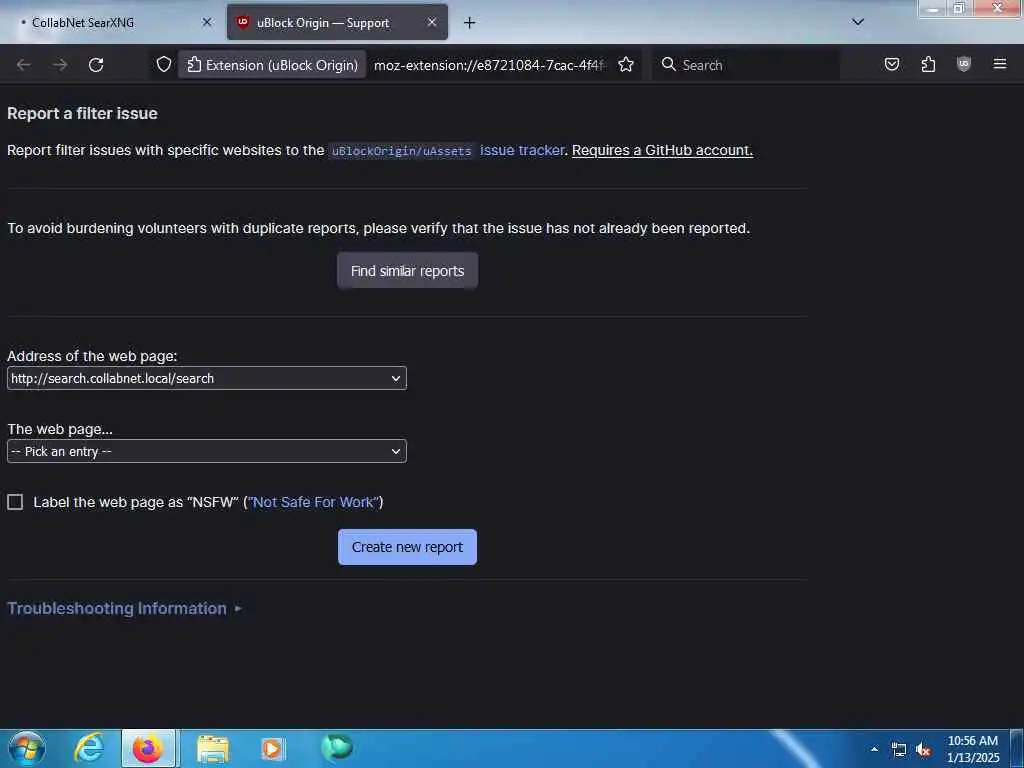Image resolution: width=1024 pixels, height=768 pixels.
Task: Click the Extension (uBlock Origin) identity badge
Action: coord(272,65)
